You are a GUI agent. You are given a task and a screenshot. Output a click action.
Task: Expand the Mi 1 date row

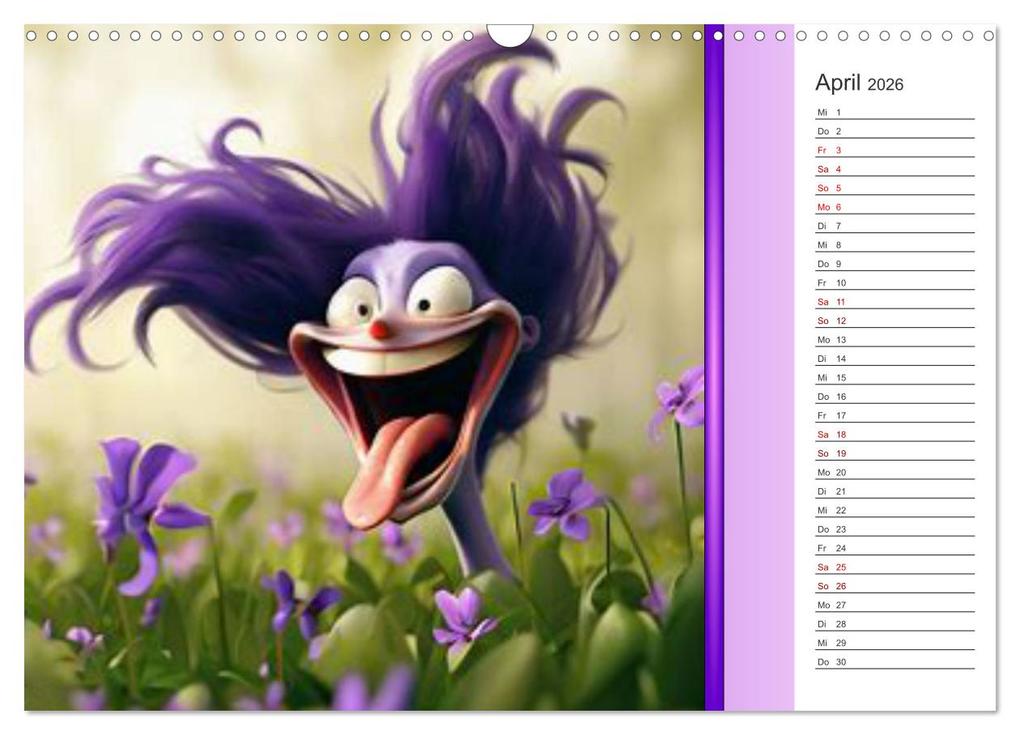pos(827,114)
